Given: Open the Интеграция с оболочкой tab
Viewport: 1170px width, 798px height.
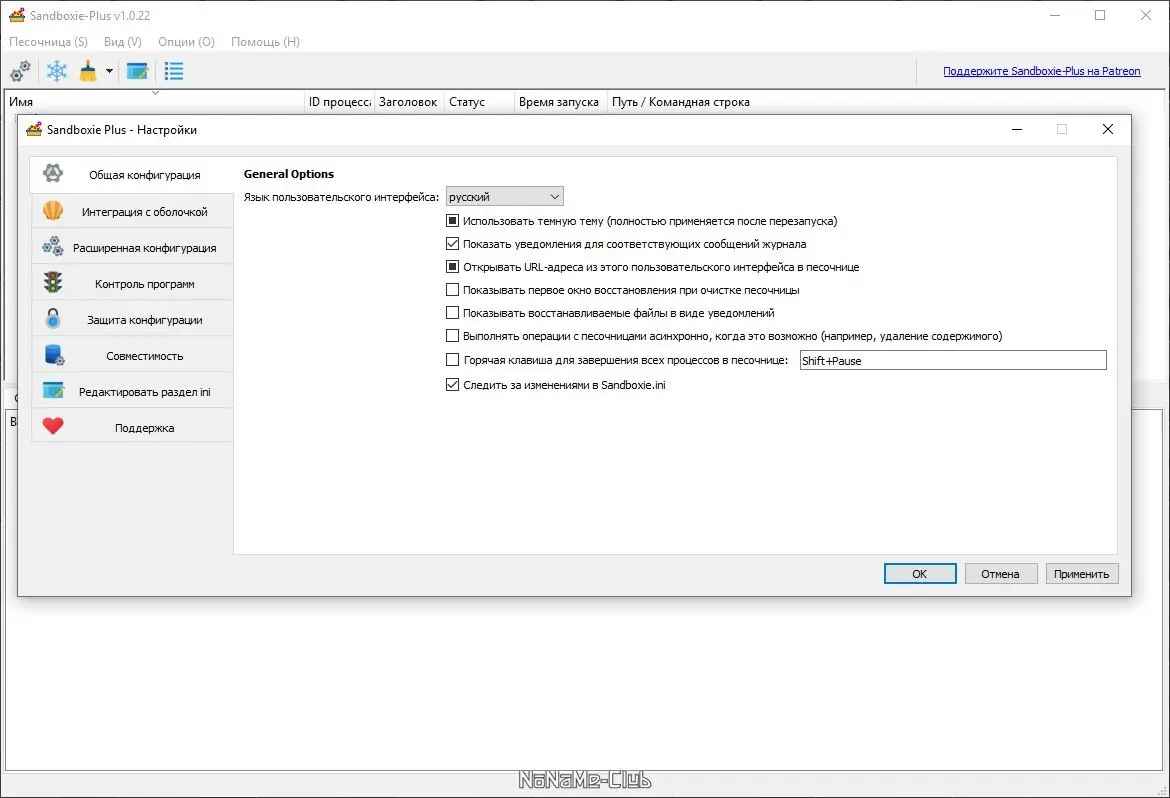Looking at the screenshot, I should [132, 211].
